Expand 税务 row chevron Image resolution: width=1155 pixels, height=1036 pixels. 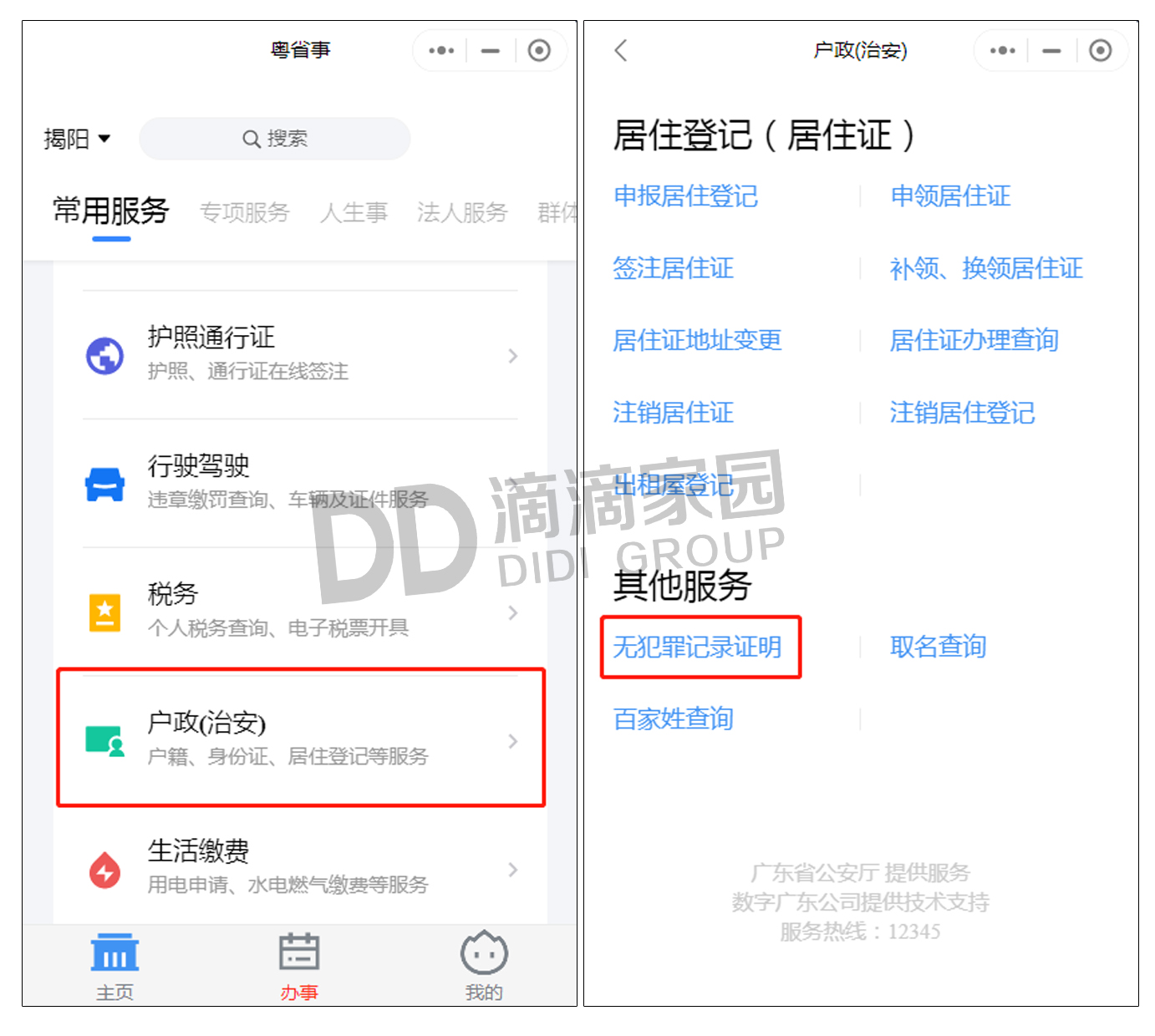513,612
